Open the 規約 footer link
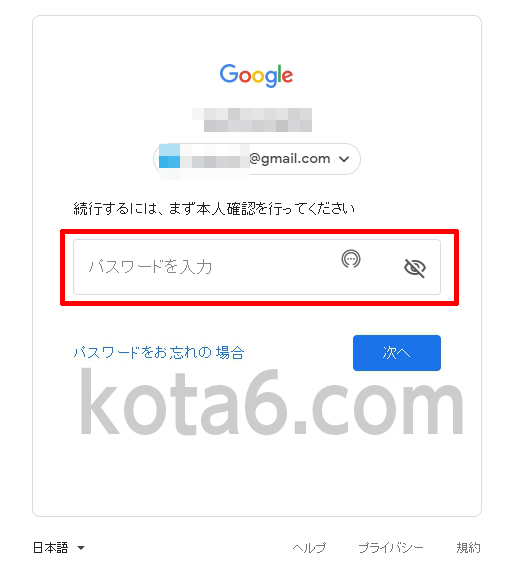Screen dimensions: 523x581 (469, 548)
